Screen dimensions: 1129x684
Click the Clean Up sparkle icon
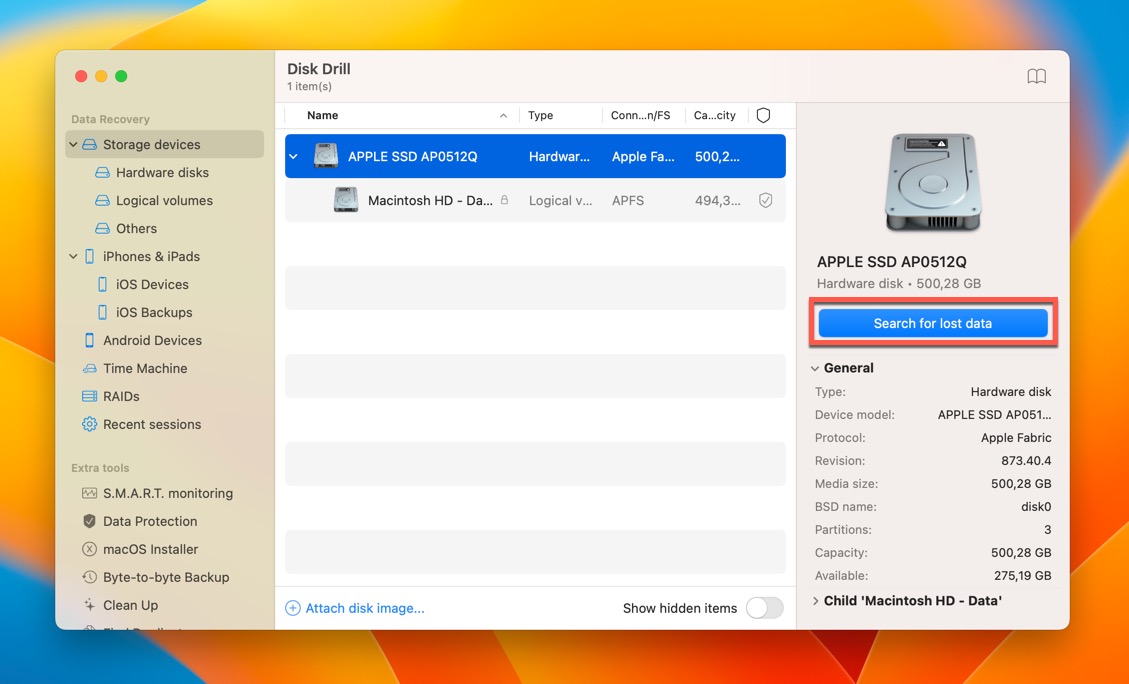(x=89, y=605)
